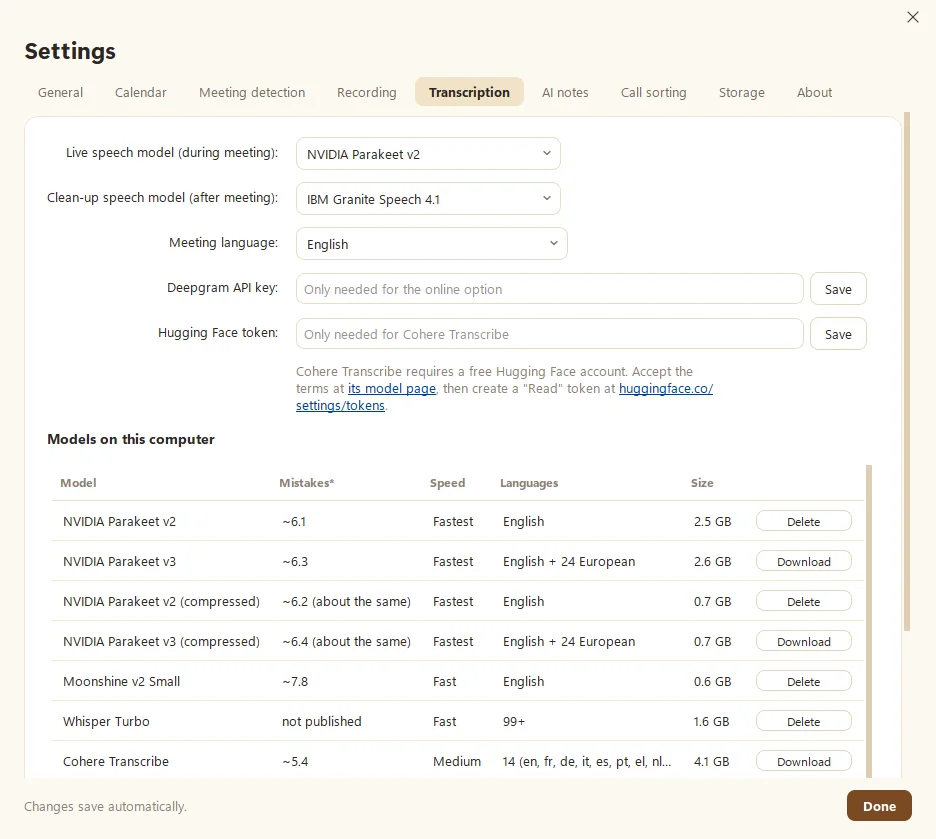
Task: Open the Live speech model dropdown
Action: (x=428, y=154)
